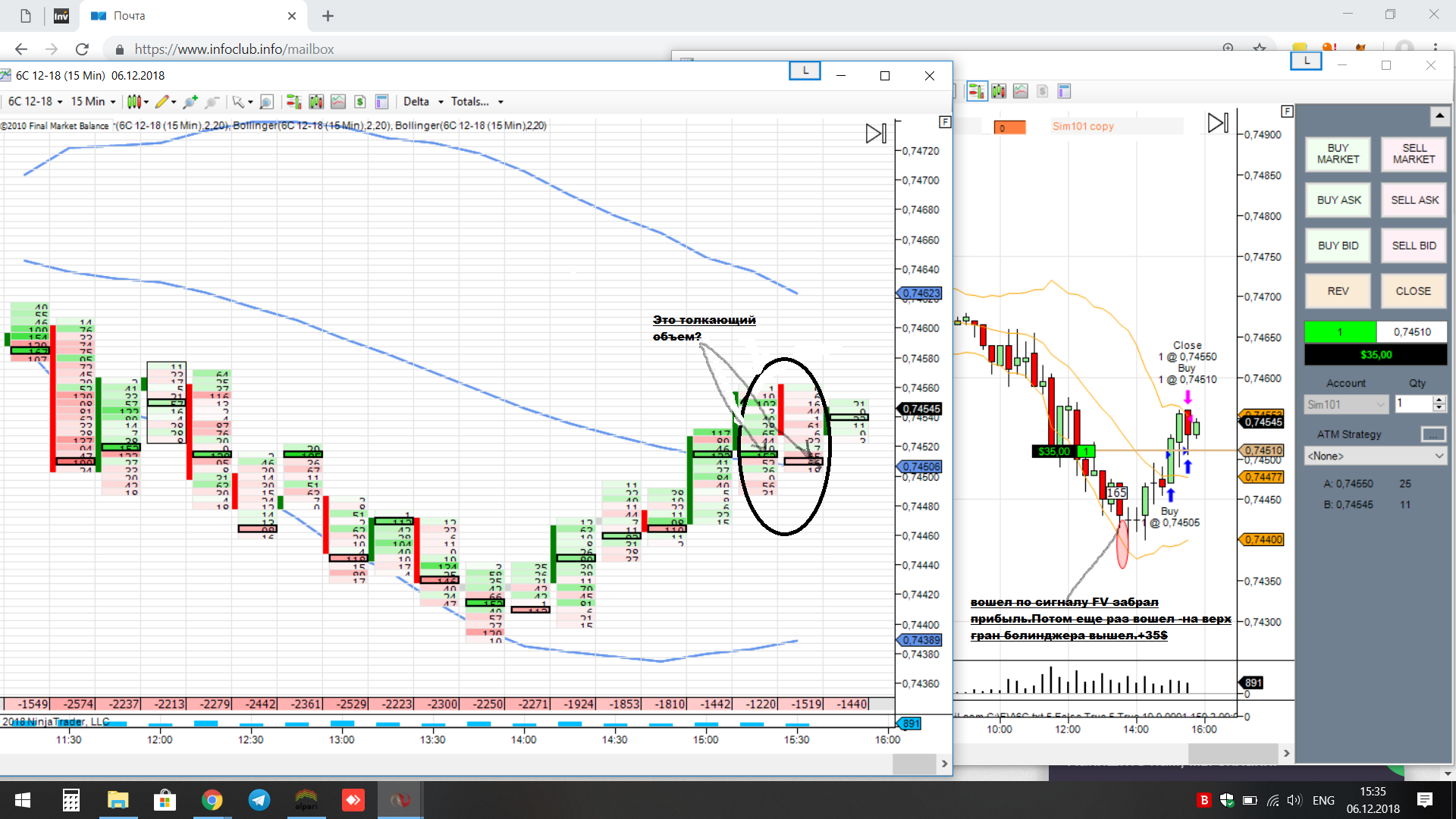The height and width of the screenshot is (819, 1456).
Task: Expand the 6C 12-18 instrument dropdown
Action: pyautogui.click(x=35, y=102)
